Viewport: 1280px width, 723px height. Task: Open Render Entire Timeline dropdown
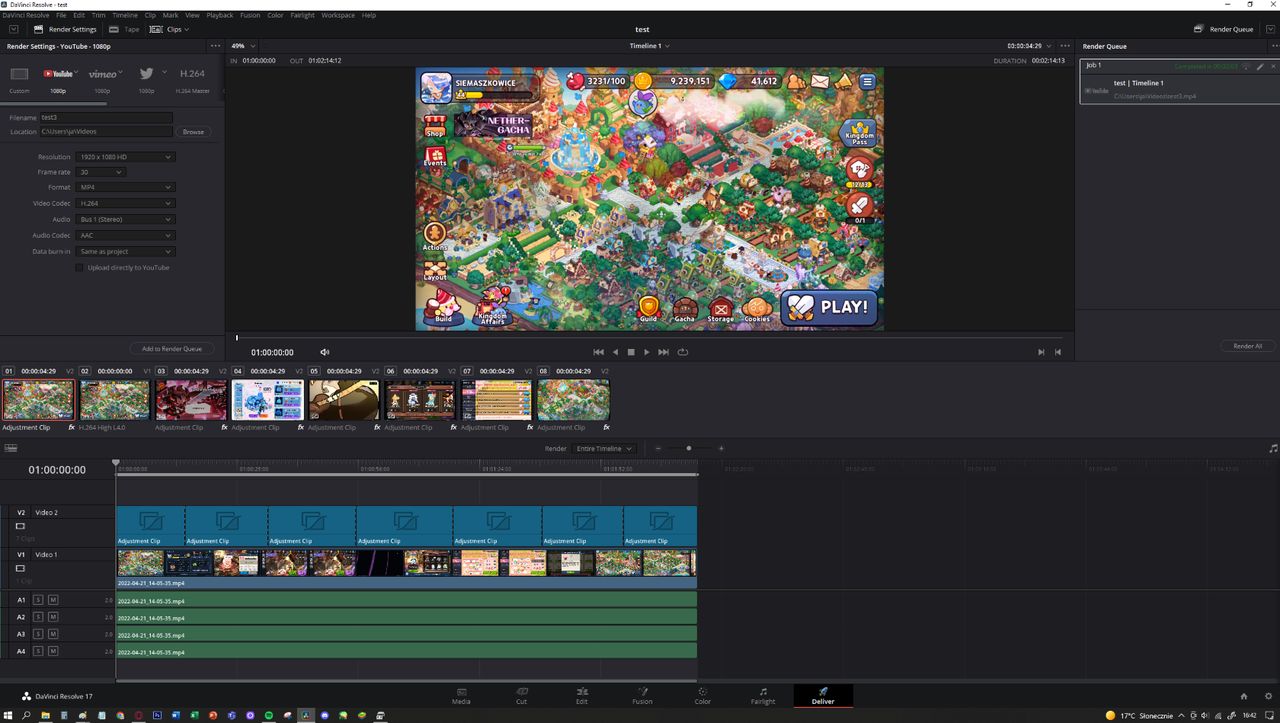pyautogui.click(x=603, y=448)
